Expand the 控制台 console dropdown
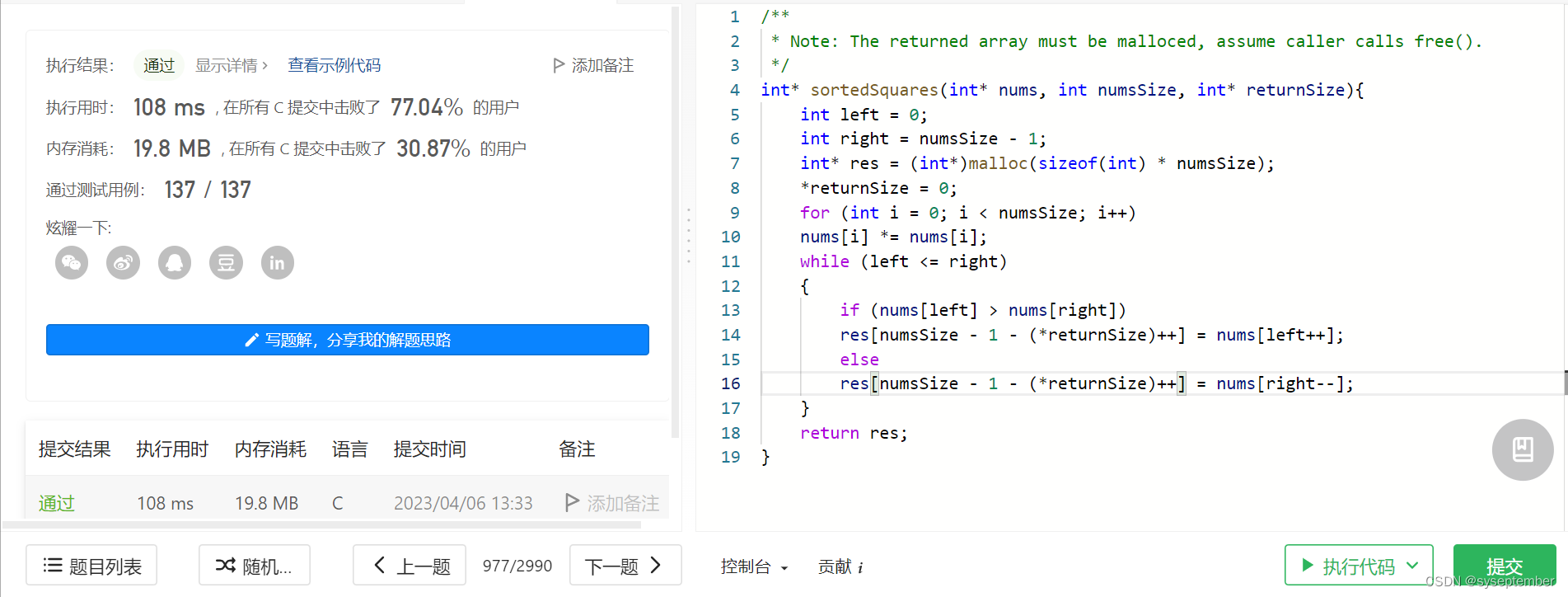This screenshot has width=1568, height=597. coord(754,566)
